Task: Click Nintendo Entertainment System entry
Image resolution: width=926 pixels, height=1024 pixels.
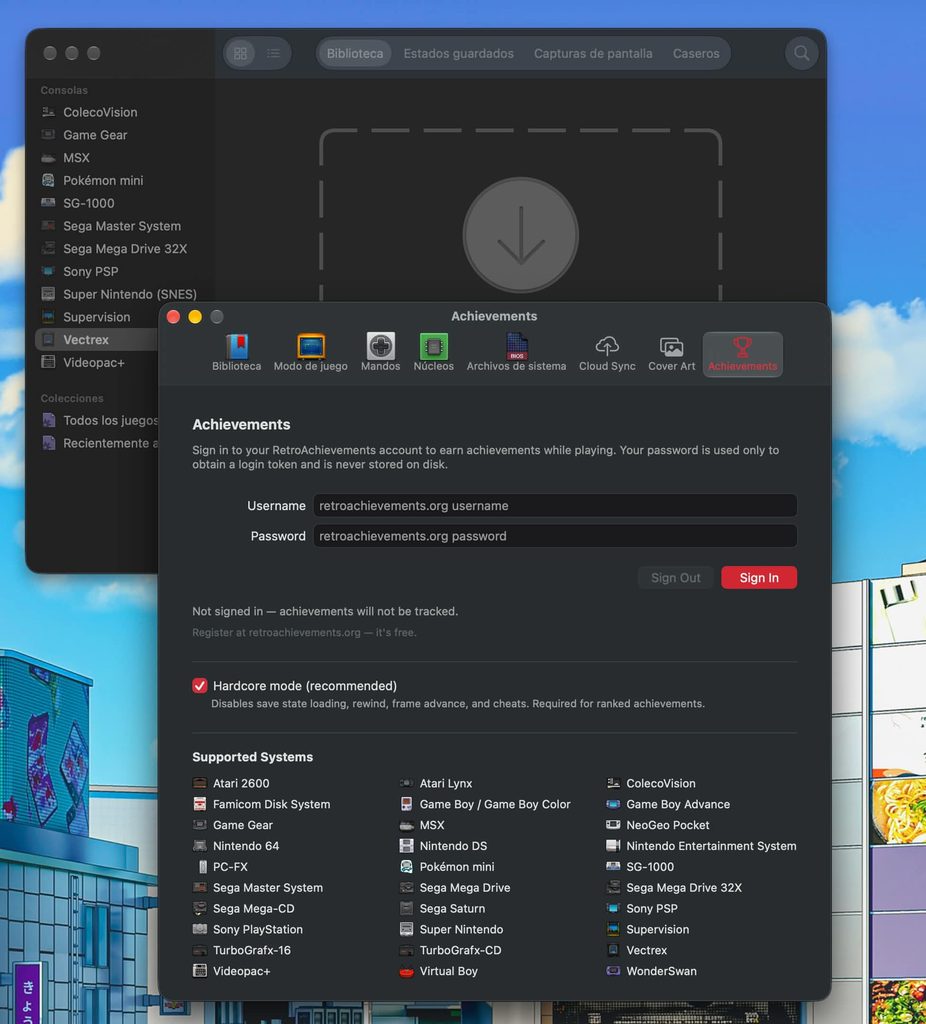Action: tap(701, 846)
